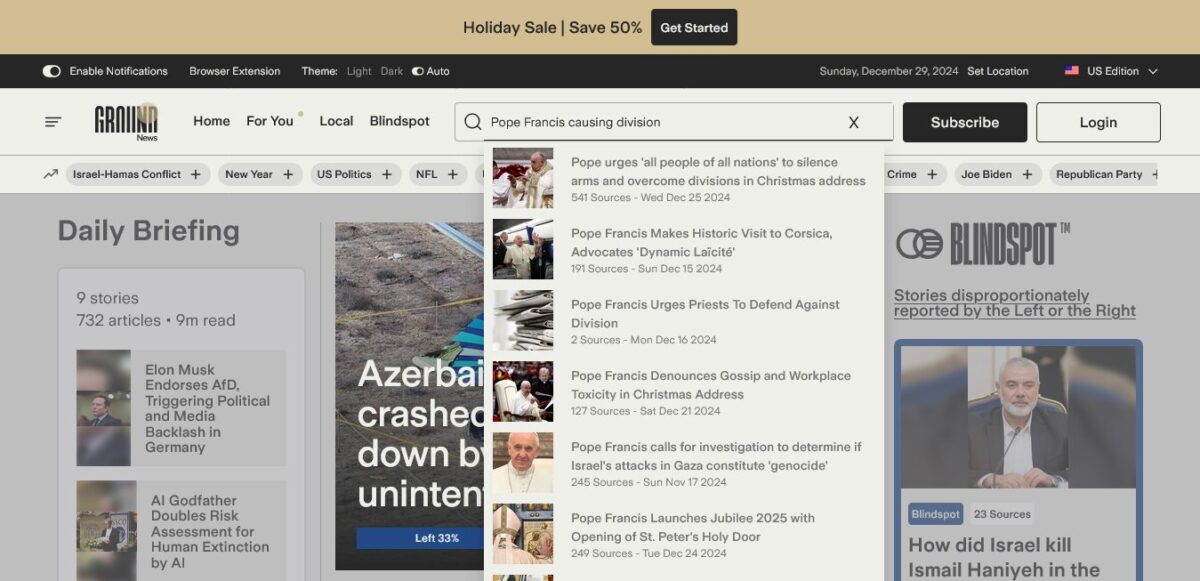
Task: Click Get Started in sale banner
Action: point(694,27)
